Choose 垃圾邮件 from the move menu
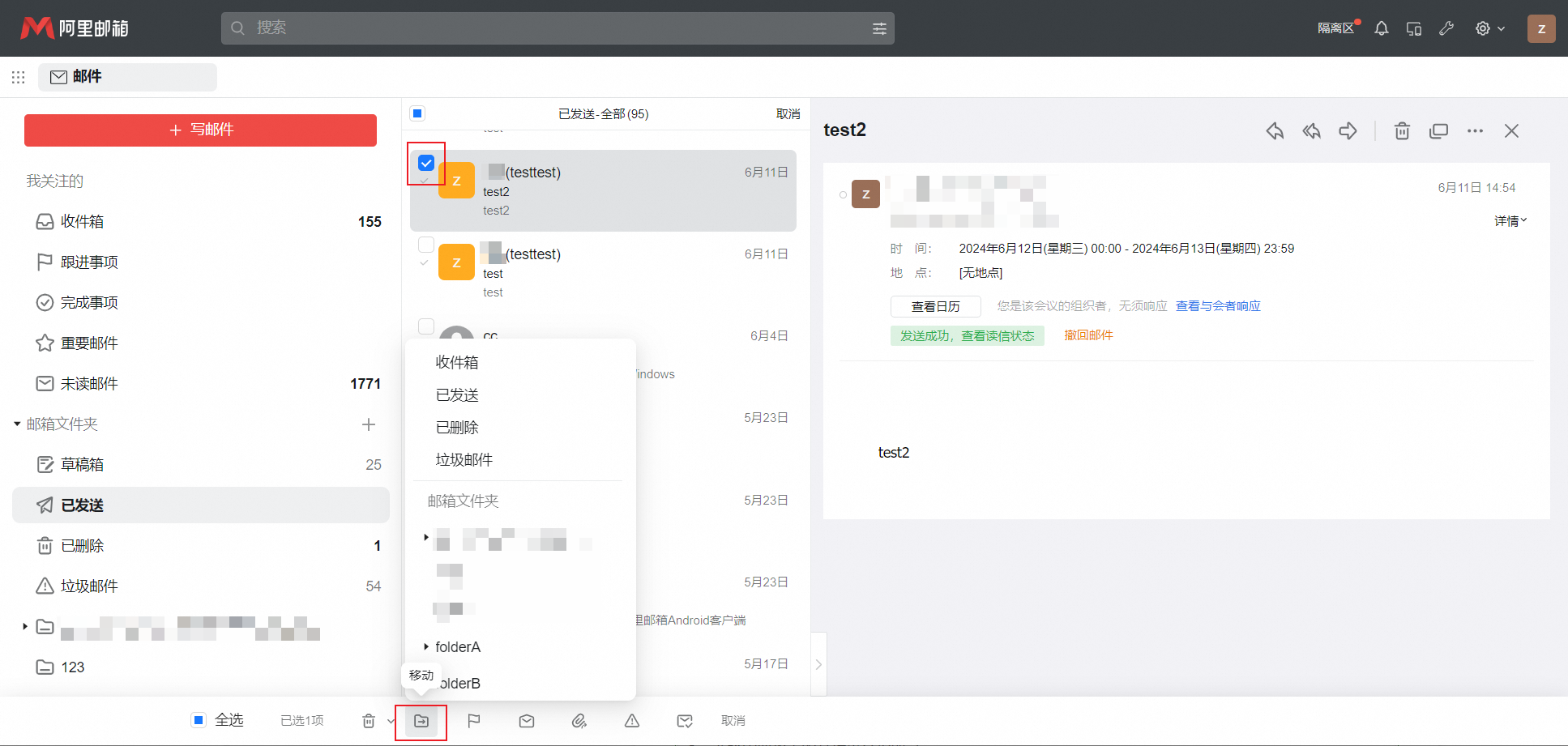 point(463,459)
